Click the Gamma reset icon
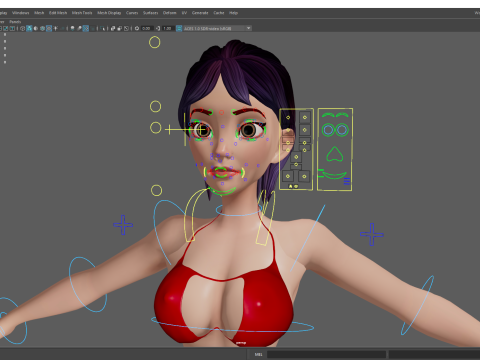 158,28
